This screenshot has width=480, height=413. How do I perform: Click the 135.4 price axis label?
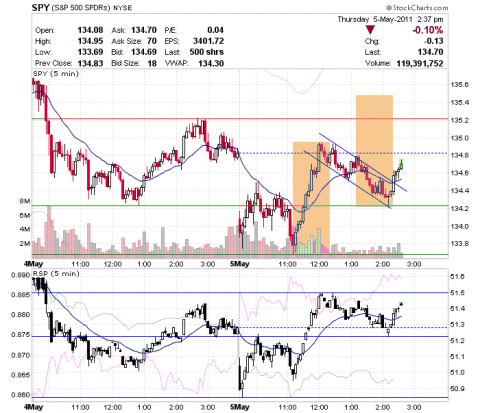pyautogui.click(x=459, y=102)
